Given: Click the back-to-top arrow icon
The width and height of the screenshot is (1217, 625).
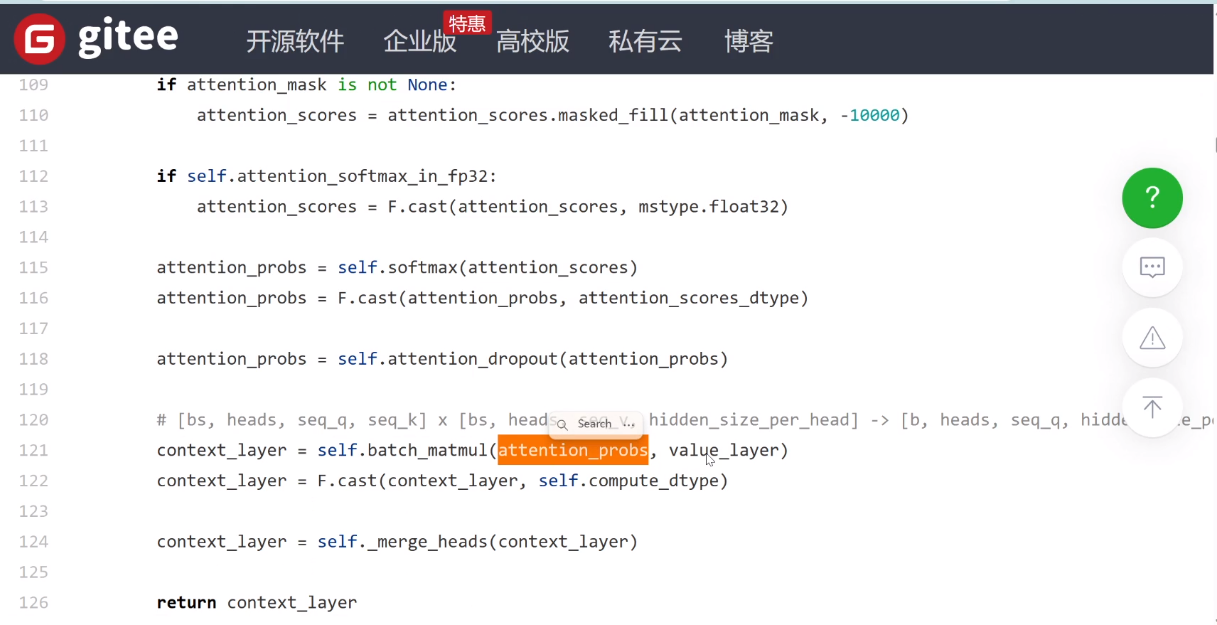Looking at the screenshot, I should point(1152,408).
